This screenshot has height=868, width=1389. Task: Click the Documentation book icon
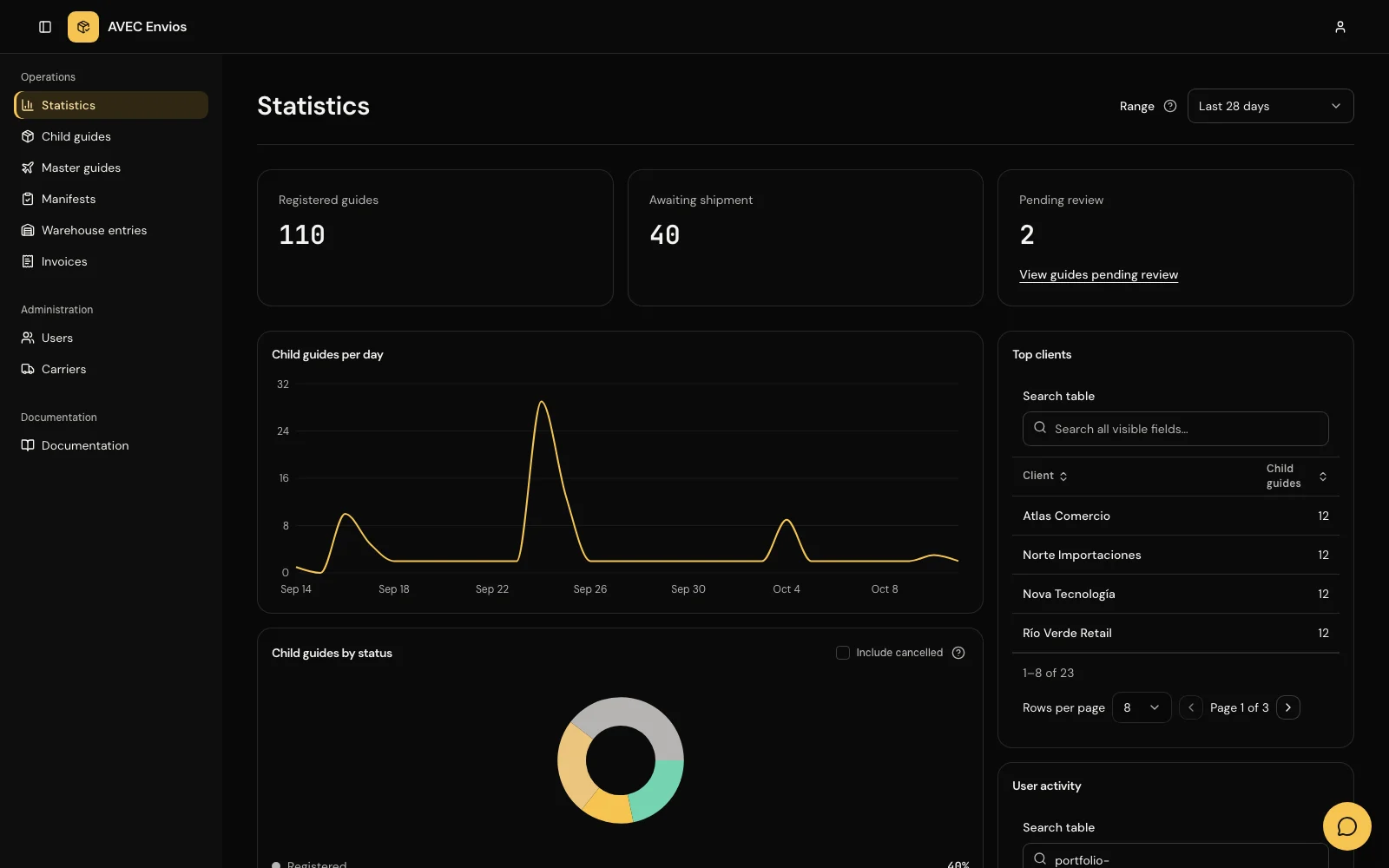28,445
